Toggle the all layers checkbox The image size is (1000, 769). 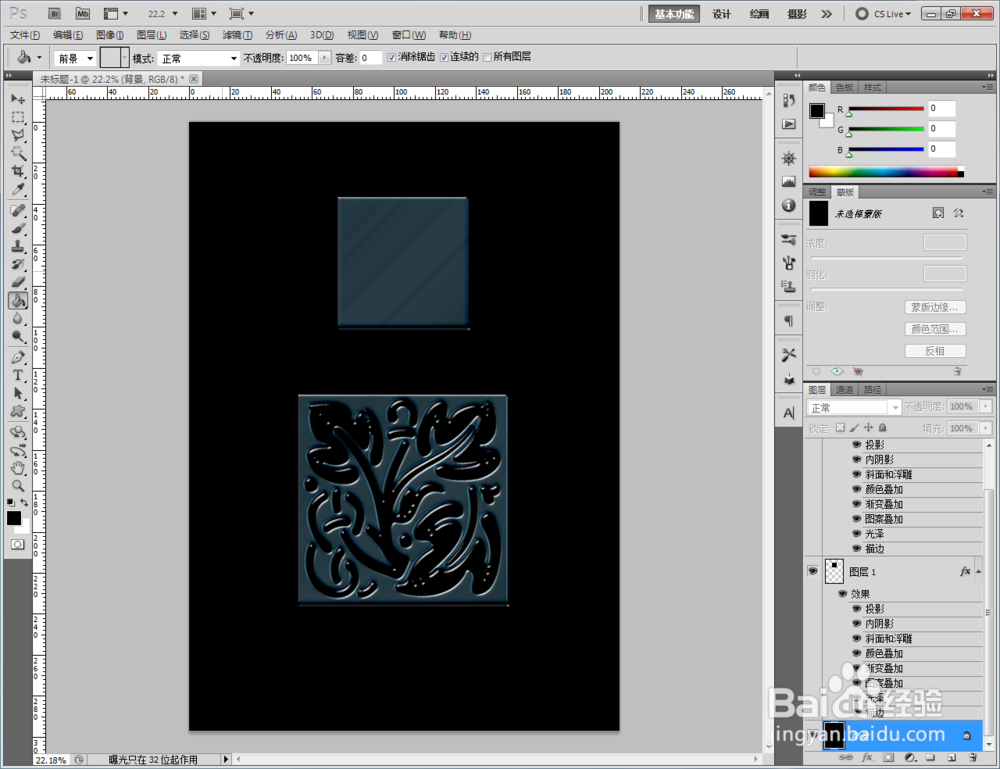pos(487,57)
